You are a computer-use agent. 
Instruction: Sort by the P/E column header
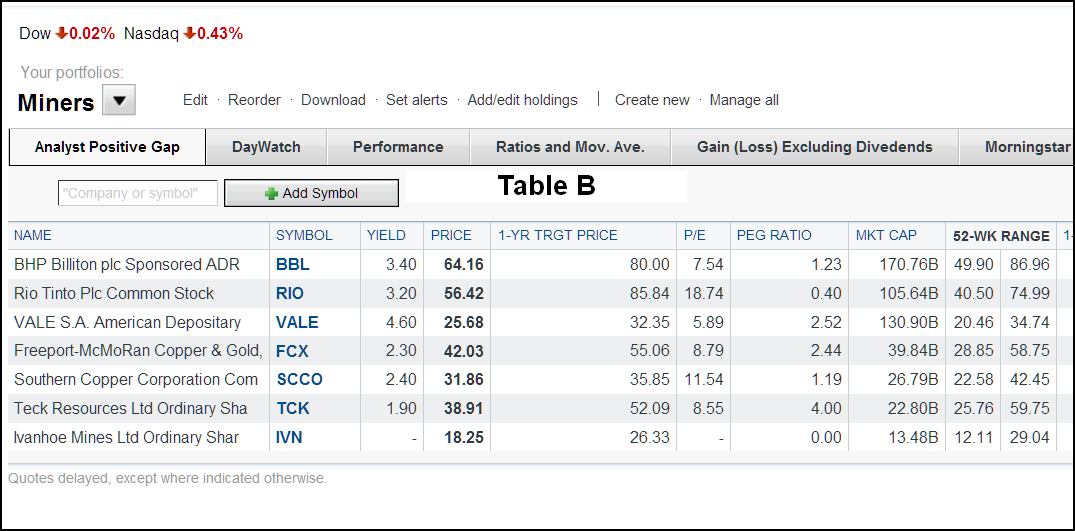point(695,236)
